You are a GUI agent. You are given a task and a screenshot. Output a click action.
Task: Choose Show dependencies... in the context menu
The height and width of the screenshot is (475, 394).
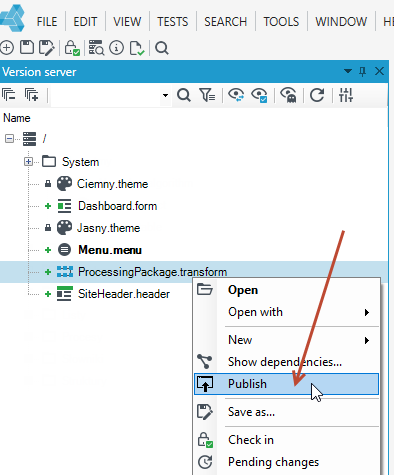(x=287, y=362)
